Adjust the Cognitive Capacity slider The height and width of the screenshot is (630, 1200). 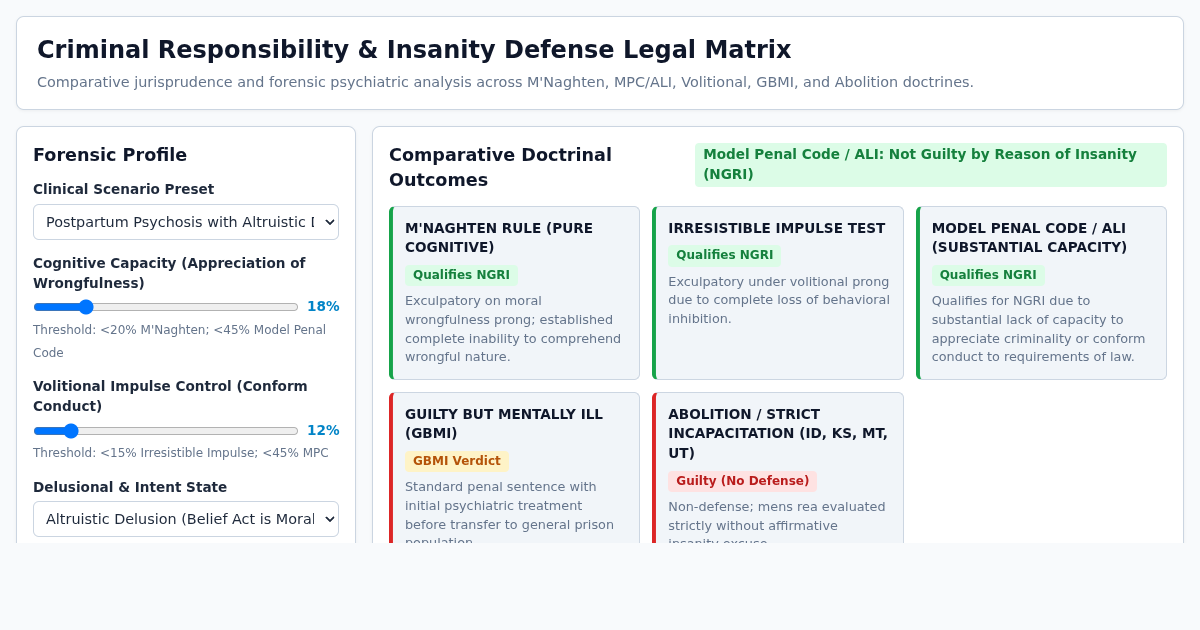coord(166,307)
